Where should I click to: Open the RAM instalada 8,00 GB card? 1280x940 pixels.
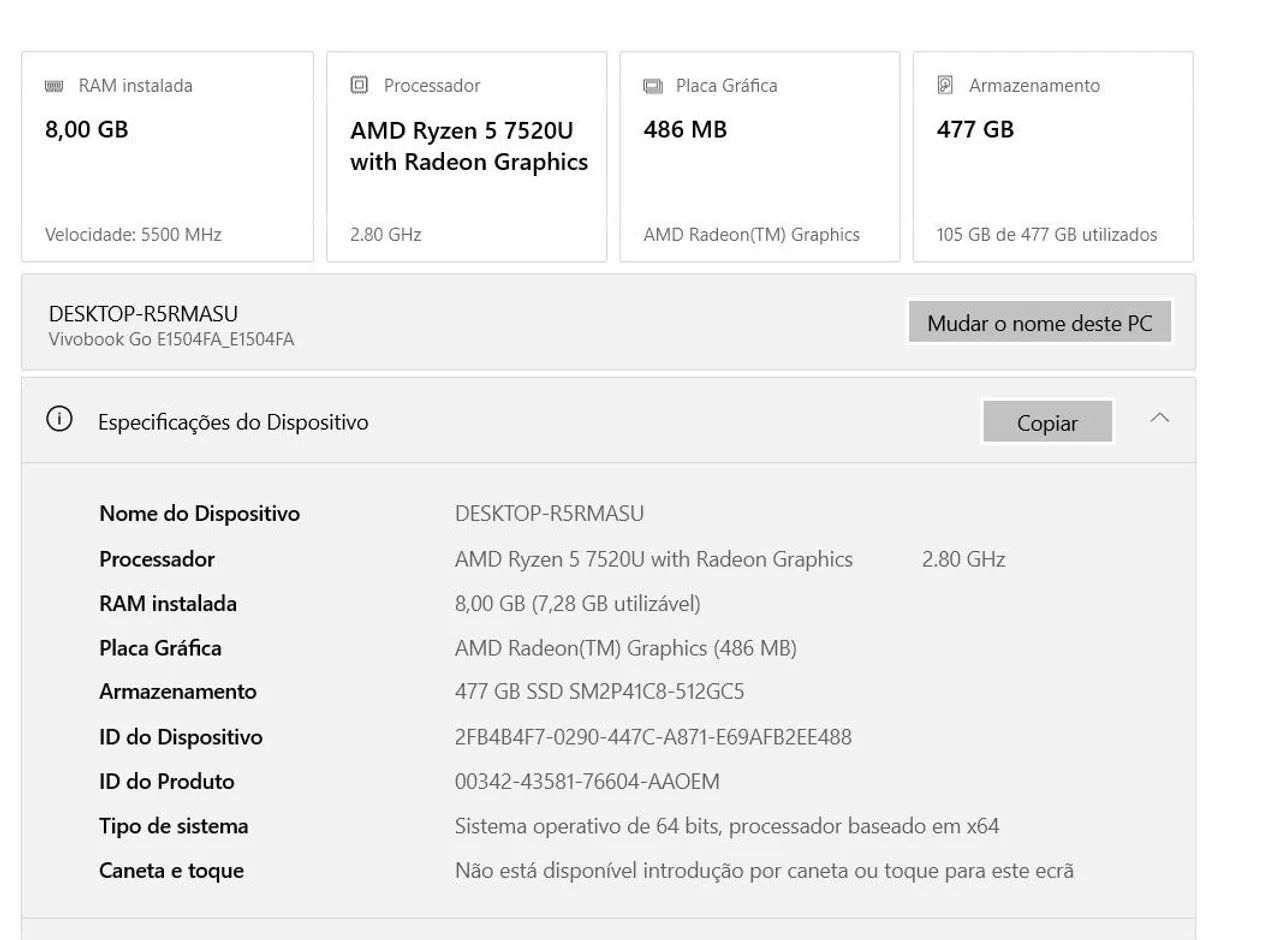167,157
